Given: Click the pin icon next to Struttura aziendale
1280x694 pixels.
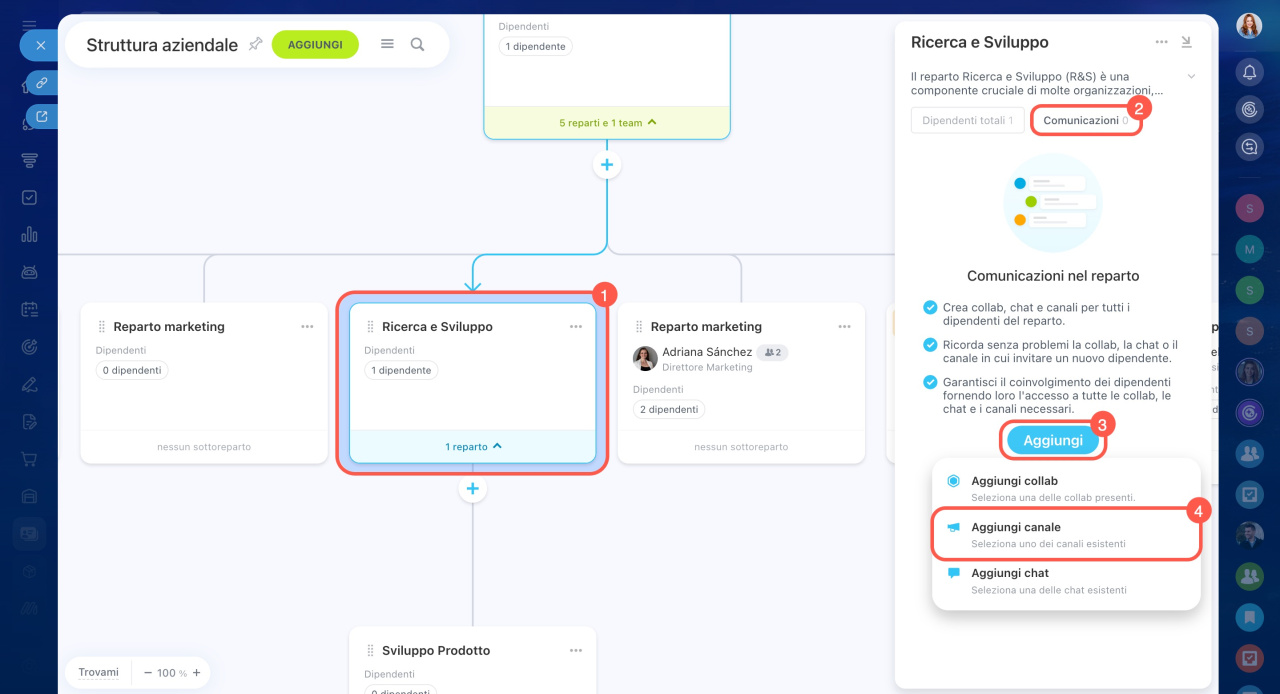Looking at the screenshot, I should pos(255,44).
